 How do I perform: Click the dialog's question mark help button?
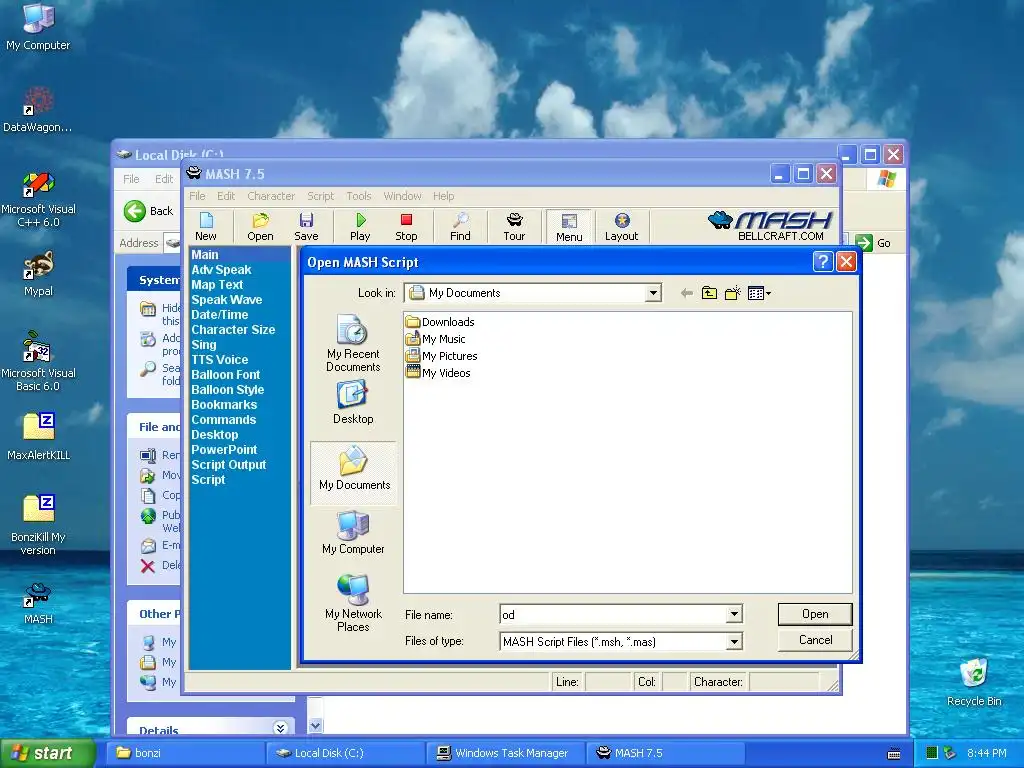(x=823, y=262)
